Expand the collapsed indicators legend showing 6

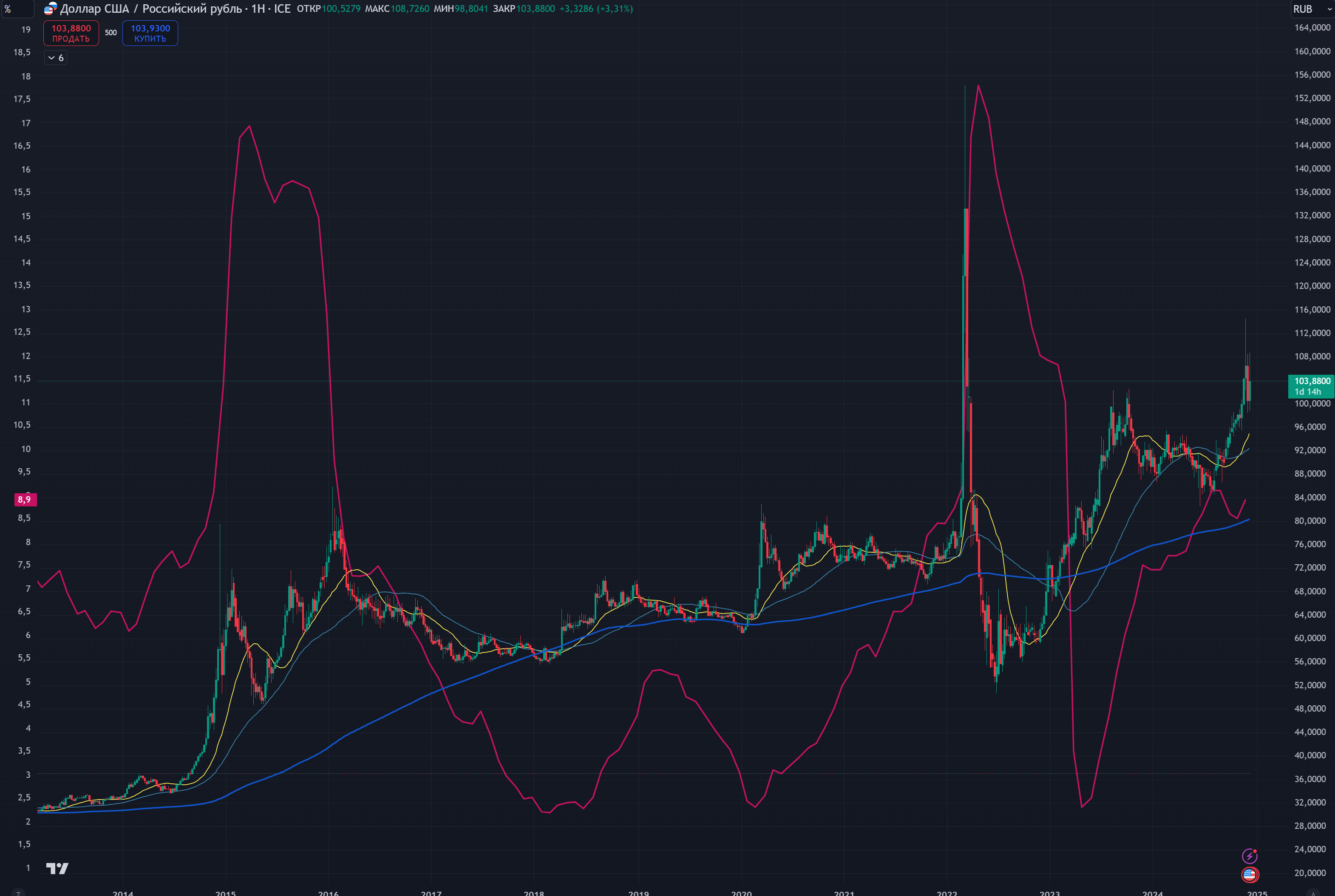(x=55, y=58)
